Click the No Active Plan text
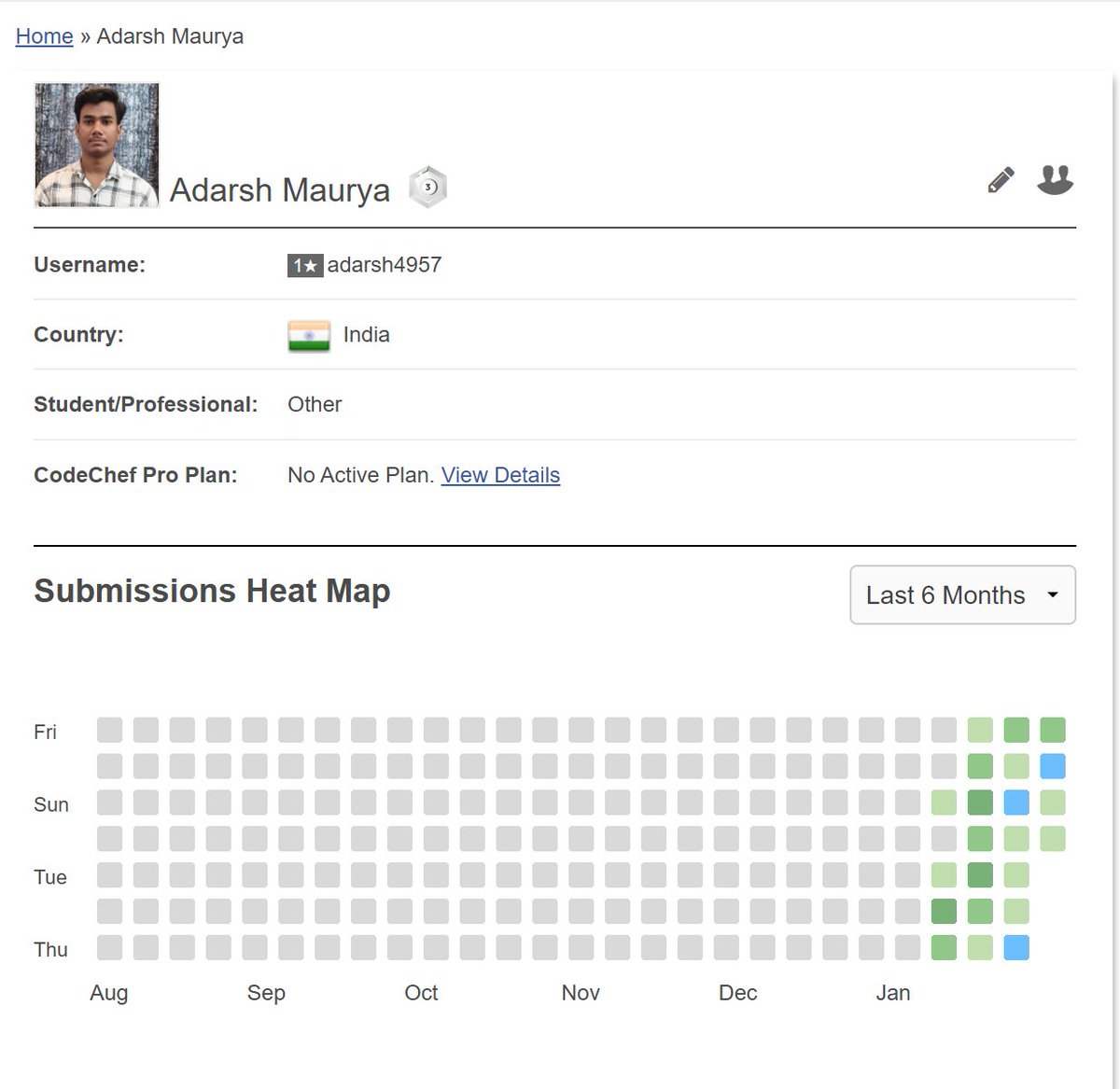The height and width of the screenshot is (1089, 1120). [361, 475]
